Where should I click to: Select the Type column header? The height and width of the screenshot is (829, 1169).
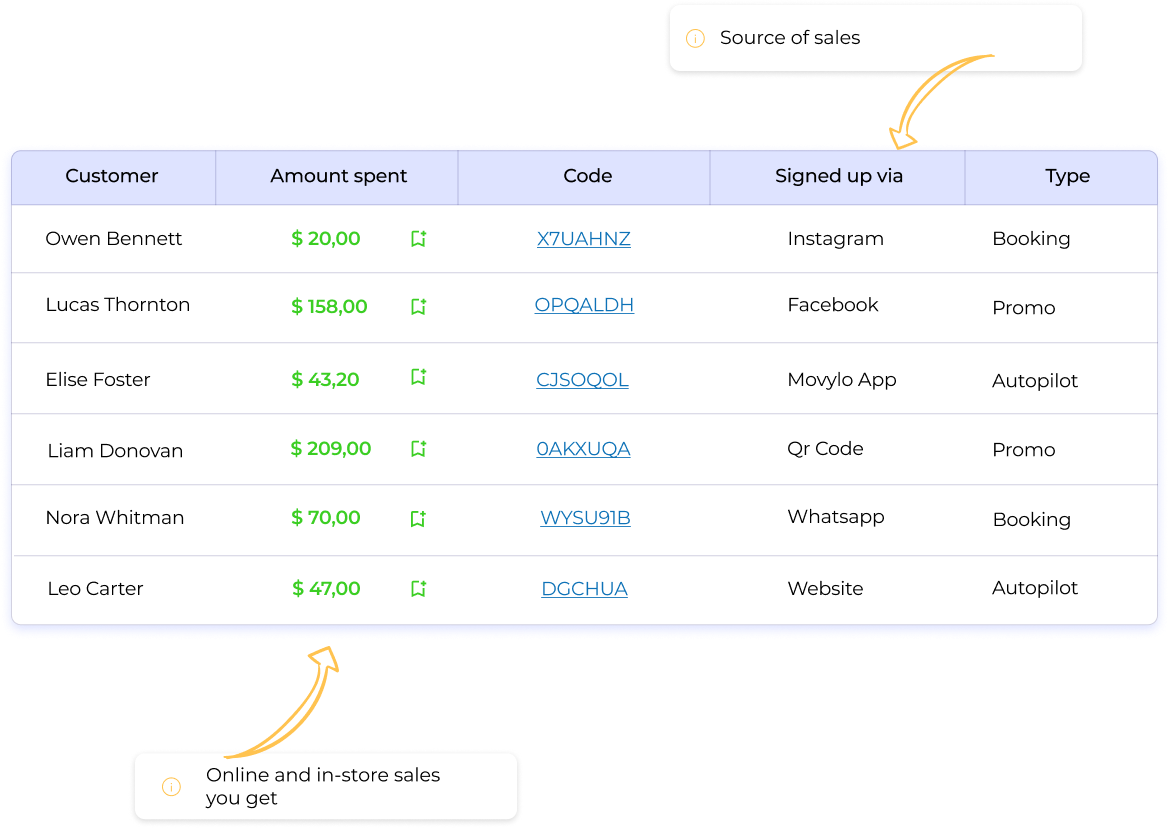[x=1067, y=176]
